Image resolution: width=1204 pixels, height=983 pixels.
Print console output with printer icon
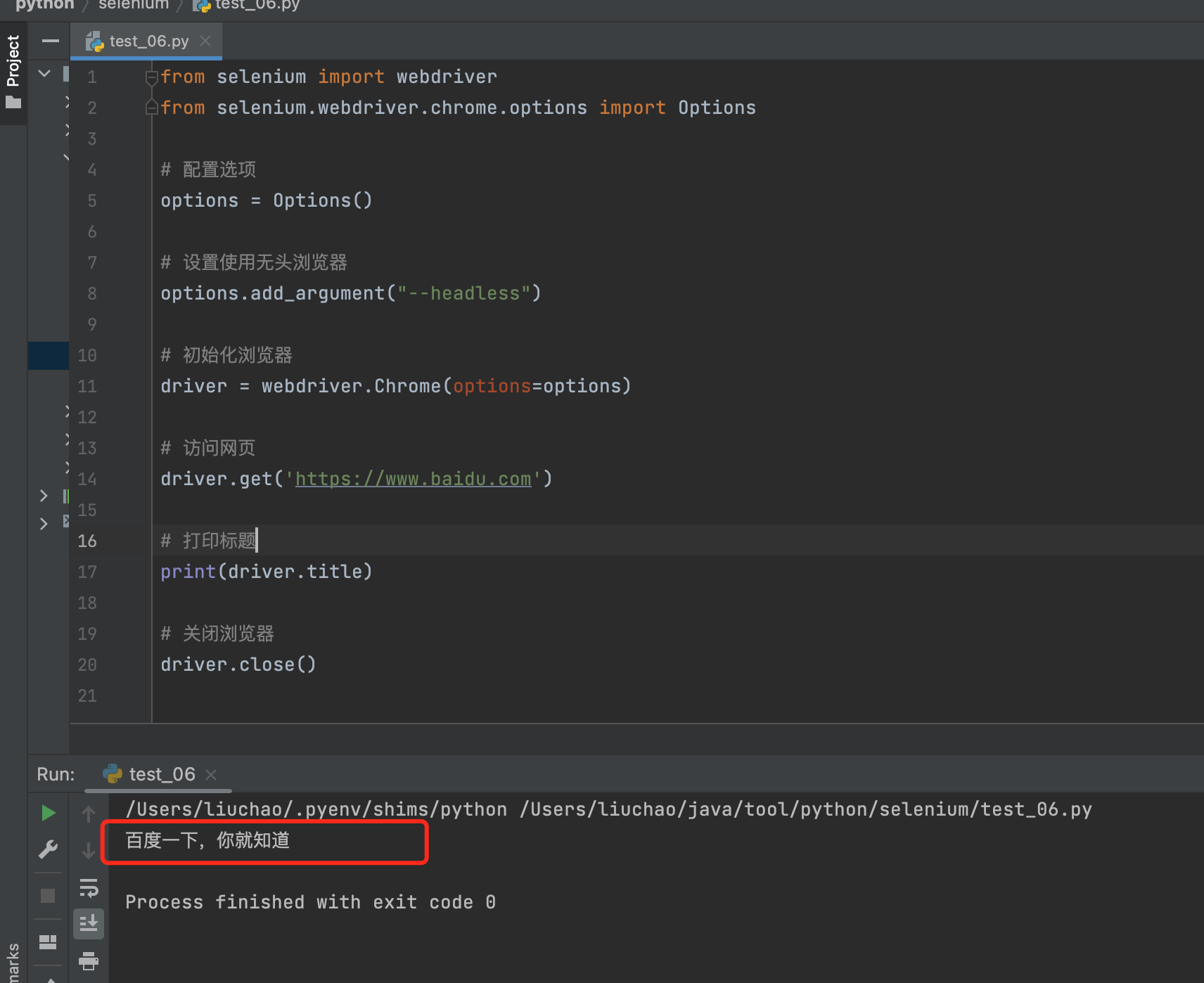pos(89,960)
